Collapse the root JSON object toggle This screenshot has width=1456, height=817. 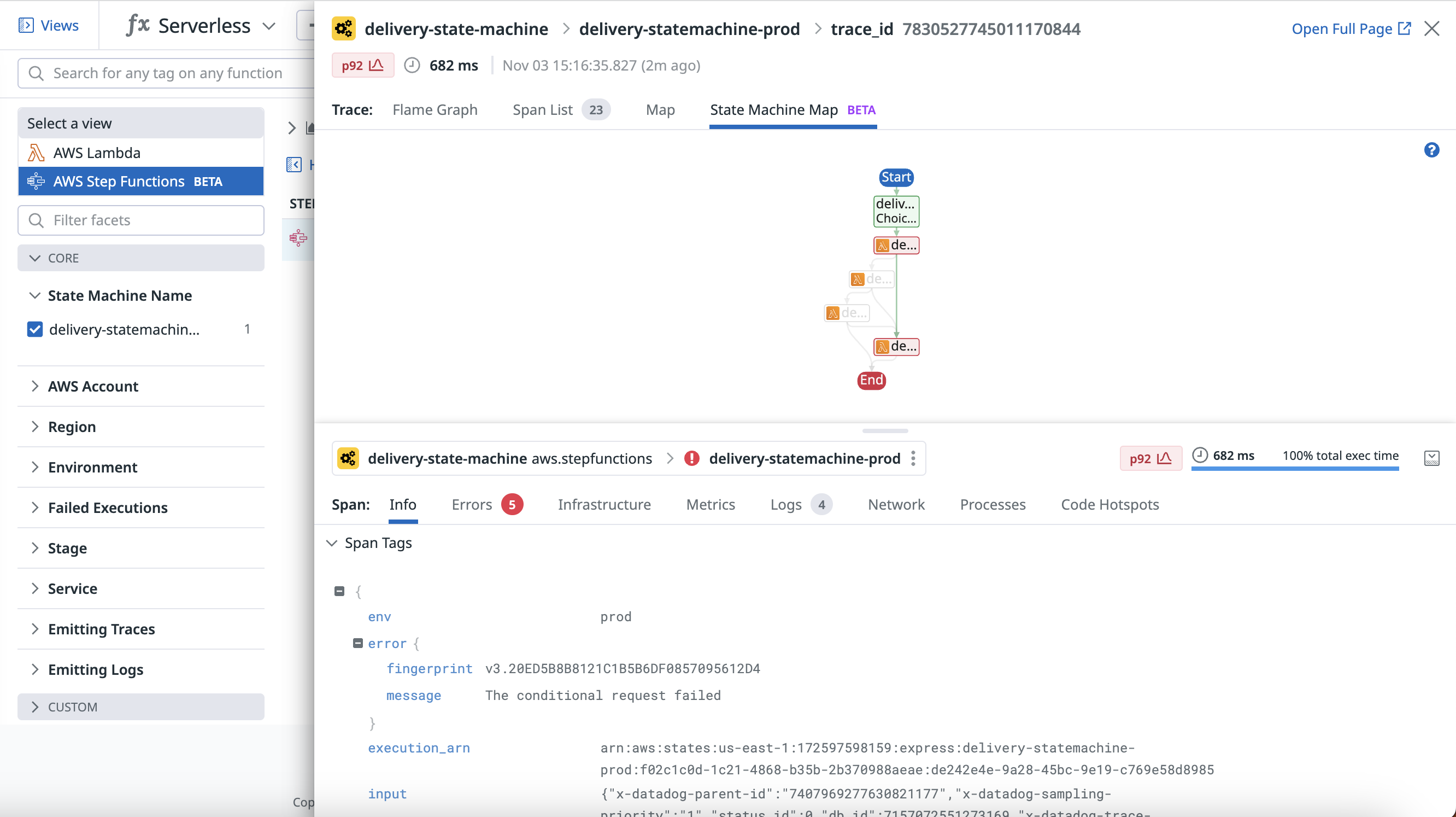pyautogui.click(x=339, y=591)
